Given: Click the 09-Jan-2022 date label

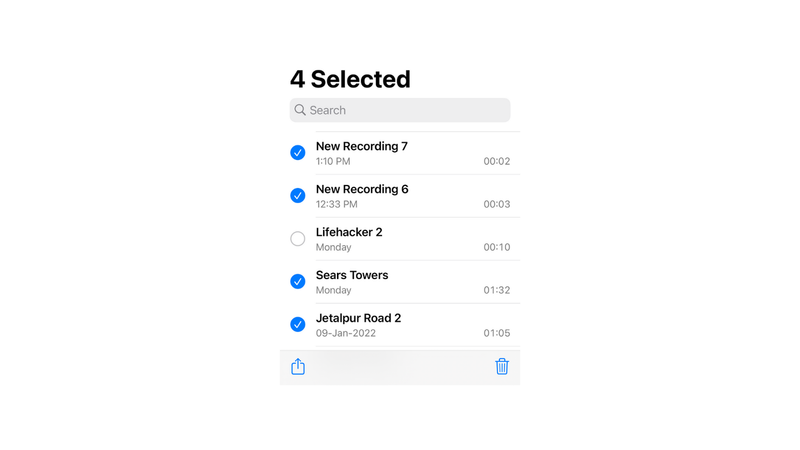Looking at the screenshot, I should (346, 333).
